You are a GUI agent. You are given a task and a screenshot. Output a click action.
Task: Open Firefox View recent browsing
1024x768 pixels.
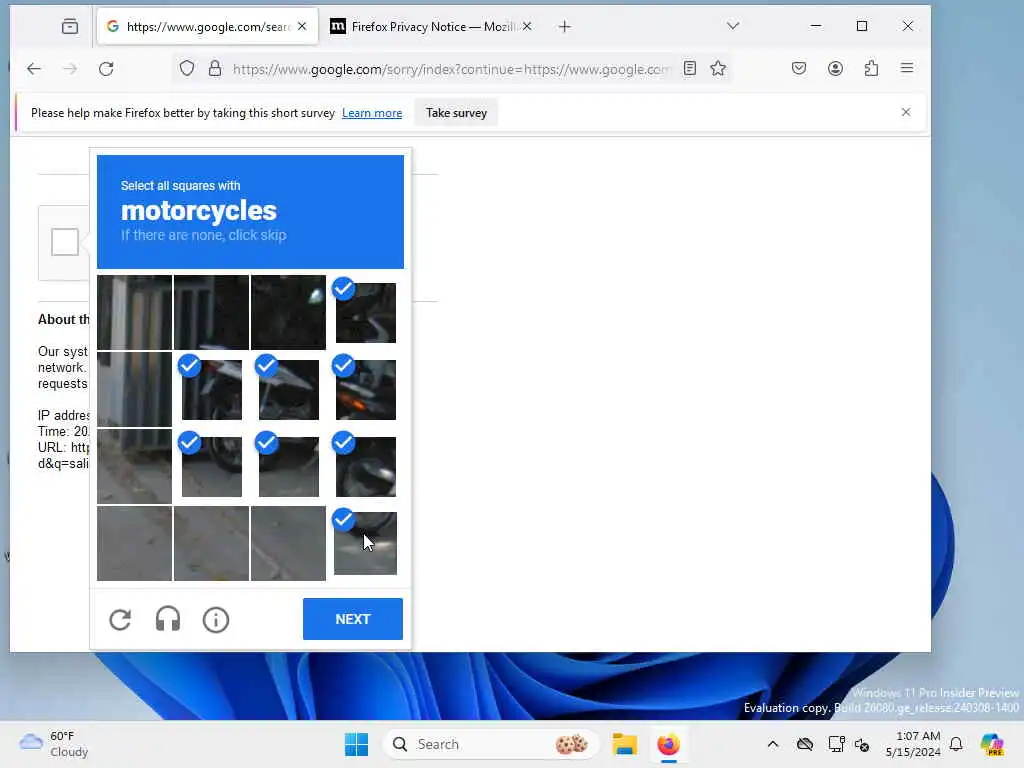[70, 27]
